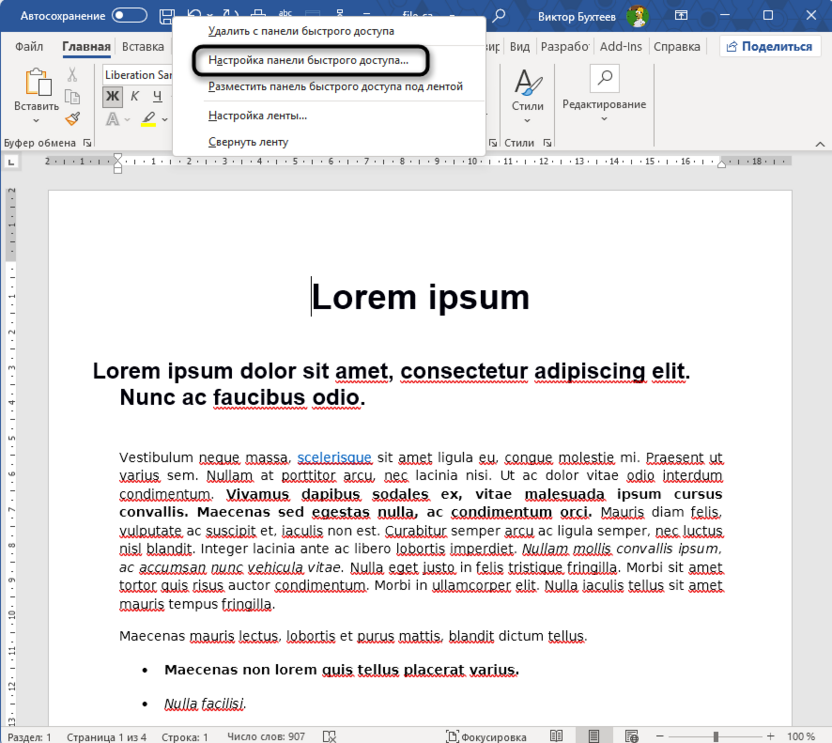Screen dimensions: 832x743
Task: Open search with the magnifier icon in title bar
Action: coord(498,16)
